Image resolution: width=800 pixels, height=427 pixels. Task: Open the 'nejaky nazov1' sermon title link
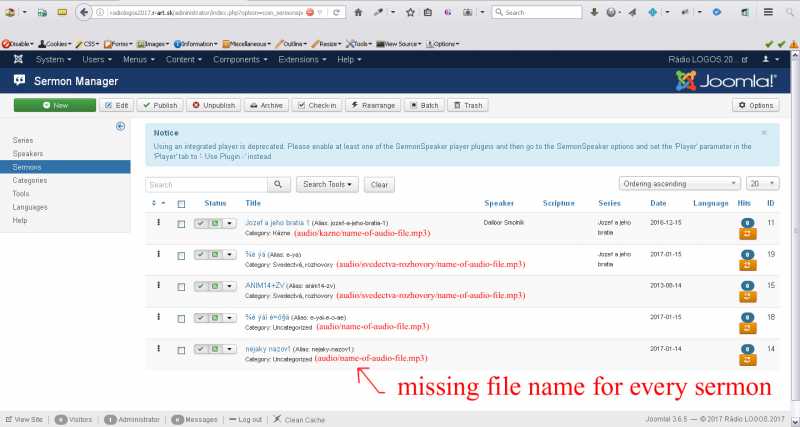click(266, 347)
